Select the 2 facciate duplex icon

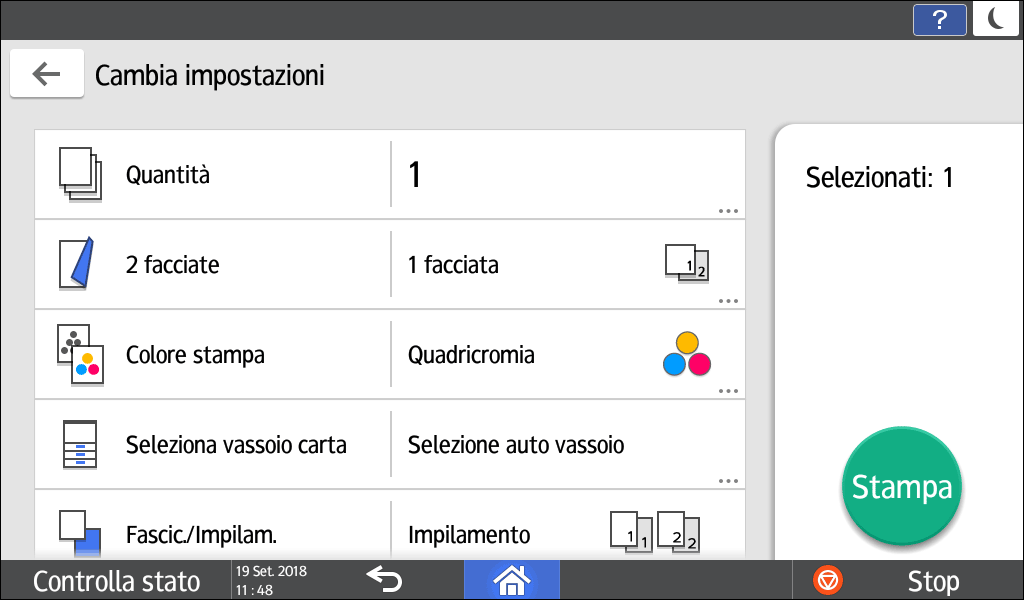pyautogui.click(x=80, y=264)
